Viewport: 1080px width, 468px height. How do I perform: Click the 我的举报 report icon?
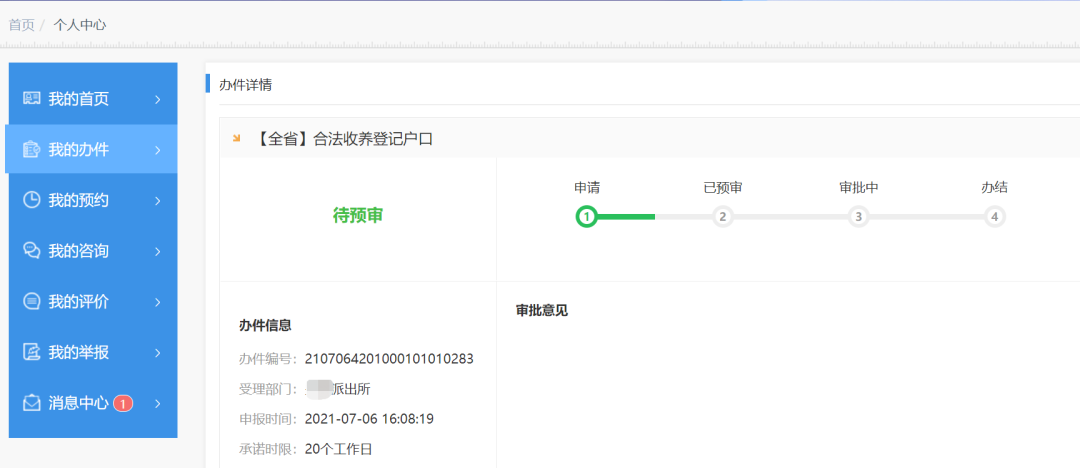[32, 352]
